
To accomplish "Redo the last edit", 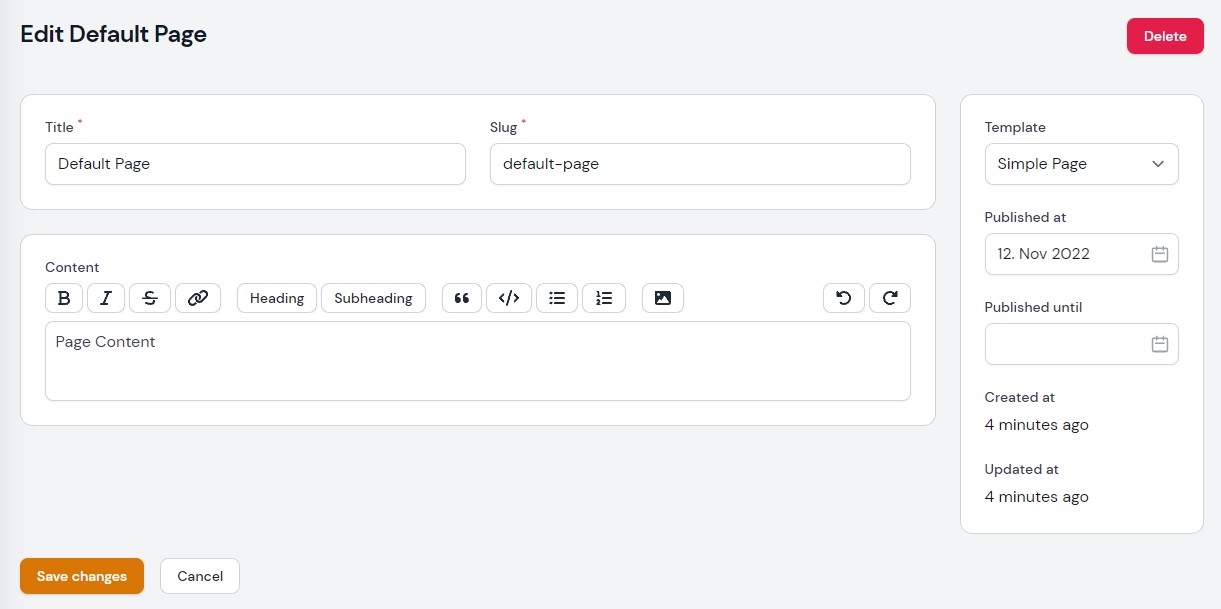I will 890,298.
